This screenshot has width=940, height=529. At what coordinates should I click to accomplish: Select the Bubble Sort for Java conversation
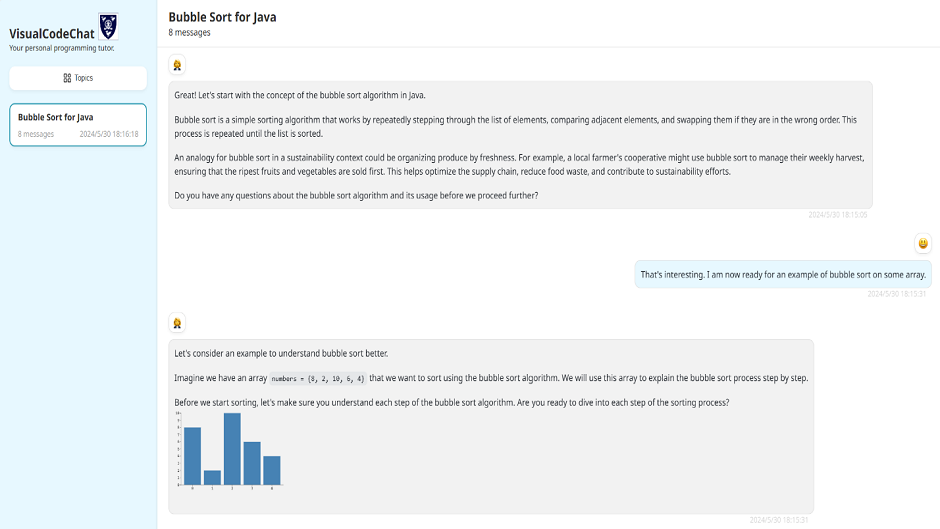click(x=78, y=125)
